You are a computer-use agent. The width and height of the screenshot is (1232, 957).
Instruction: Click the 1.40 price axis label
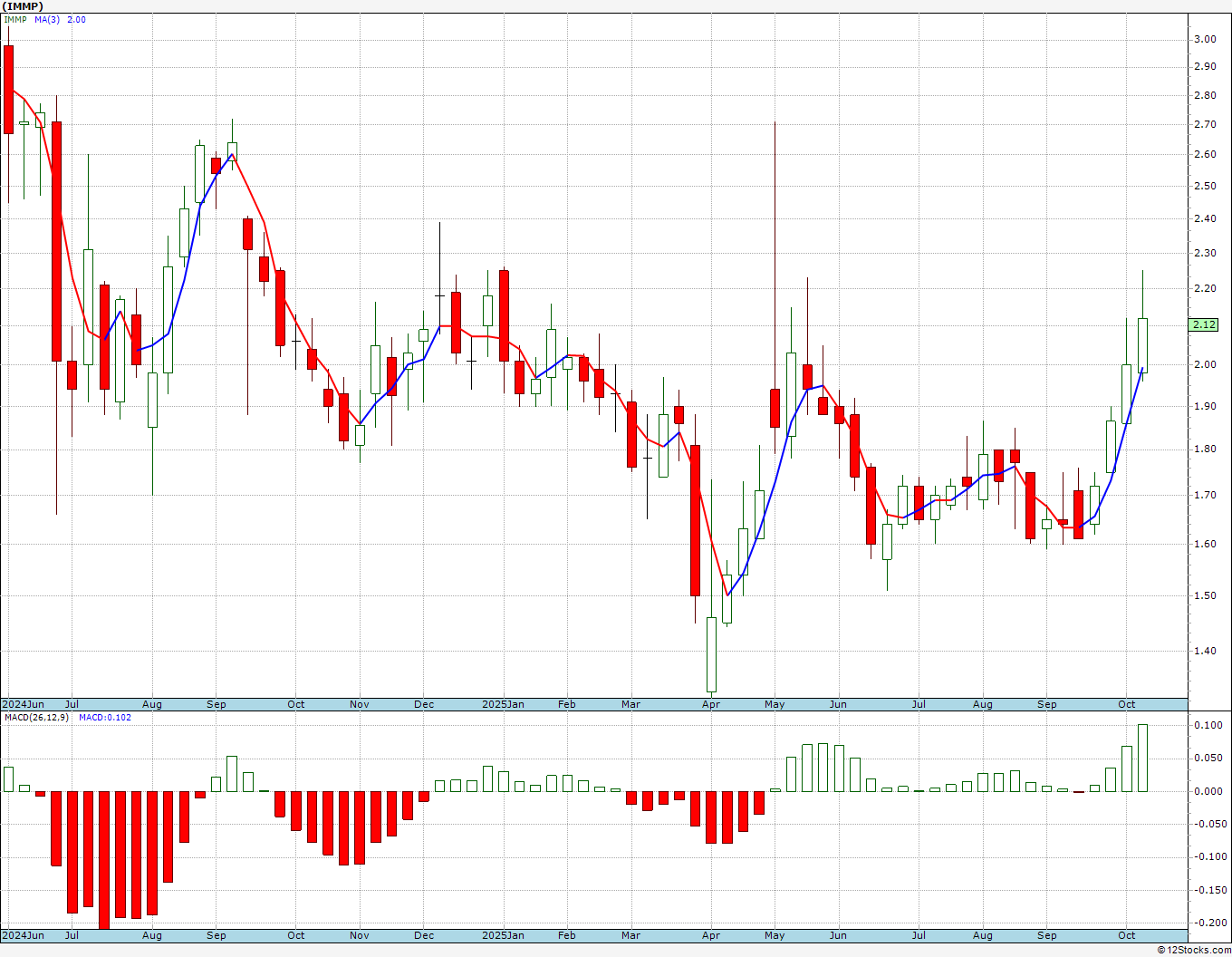pyautogui.click(x=1205, y=651)
